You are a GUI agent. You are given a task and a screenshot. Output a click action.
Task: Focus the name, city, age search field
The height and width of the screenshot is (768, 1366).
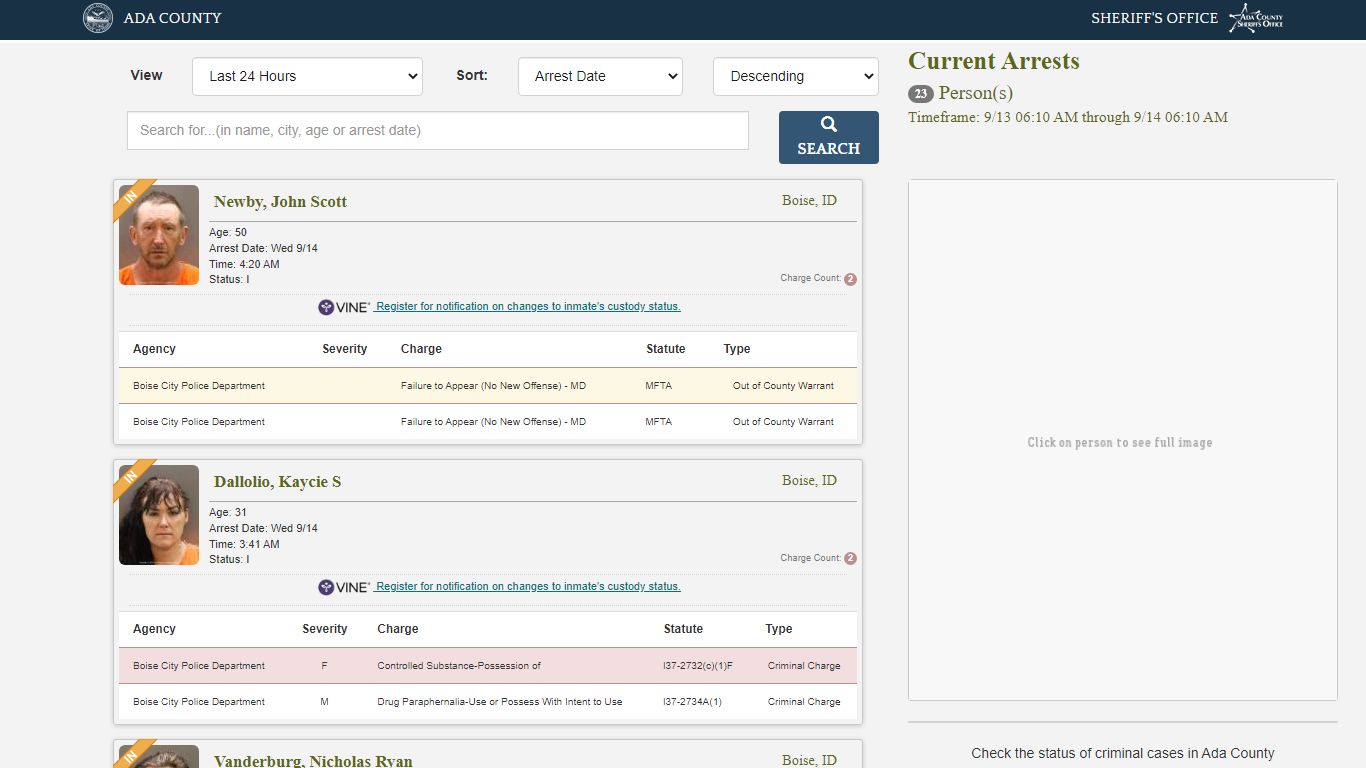click(x=438, y=130)
